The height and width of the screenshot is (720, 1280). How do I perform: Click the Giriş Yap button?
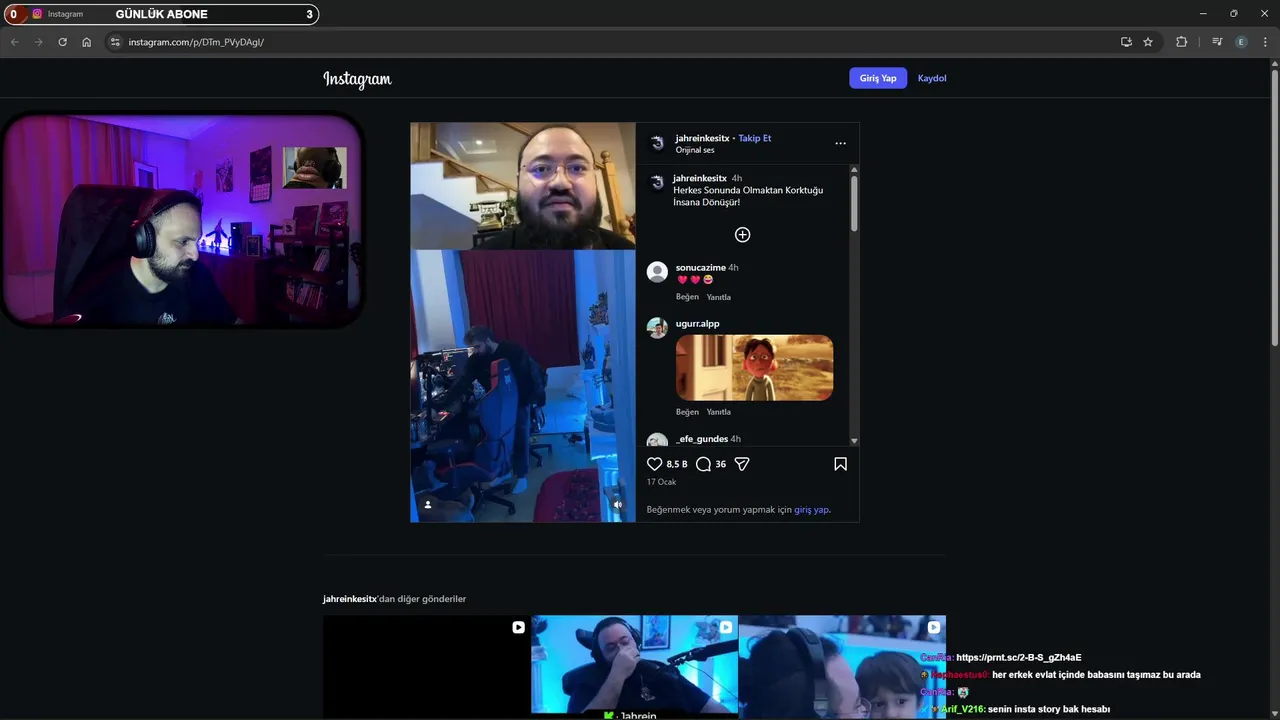pyautogui.click(x=878, y=78)
